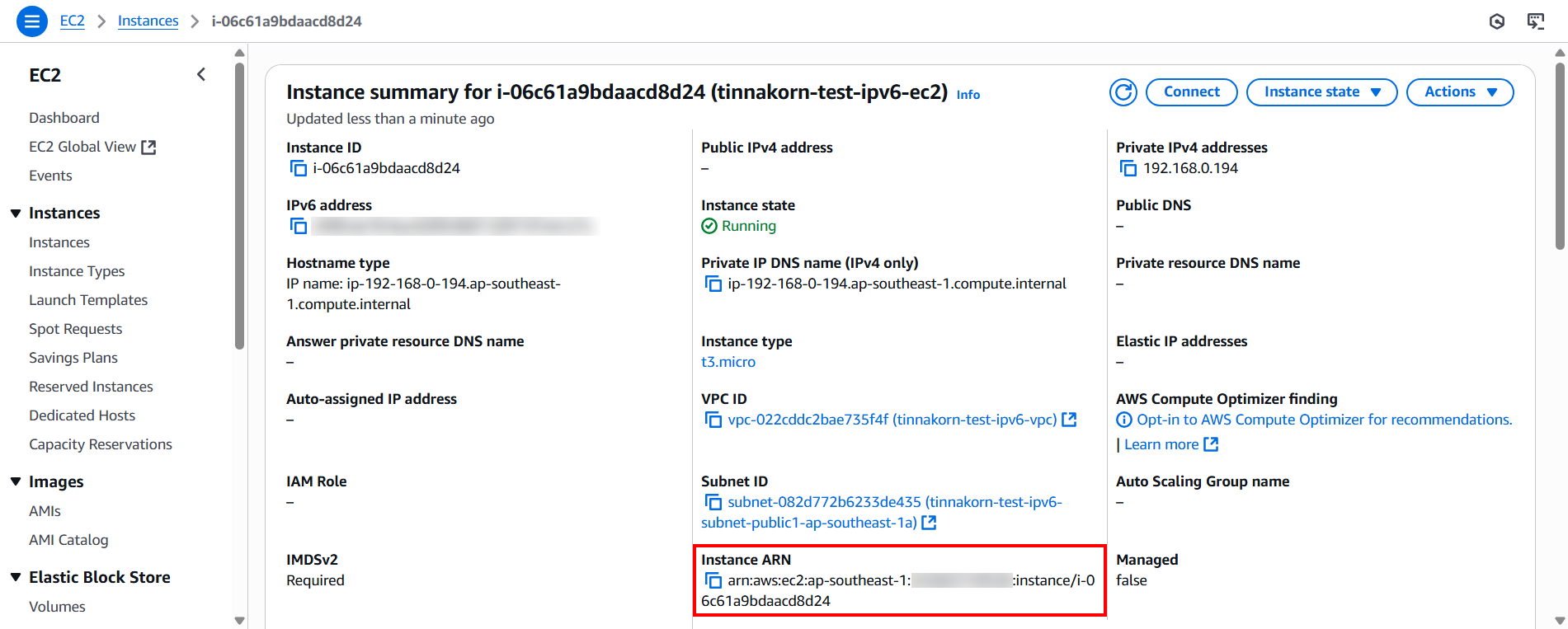
Task: Open Spot Requests from sidebar
Action: (75, 329)
